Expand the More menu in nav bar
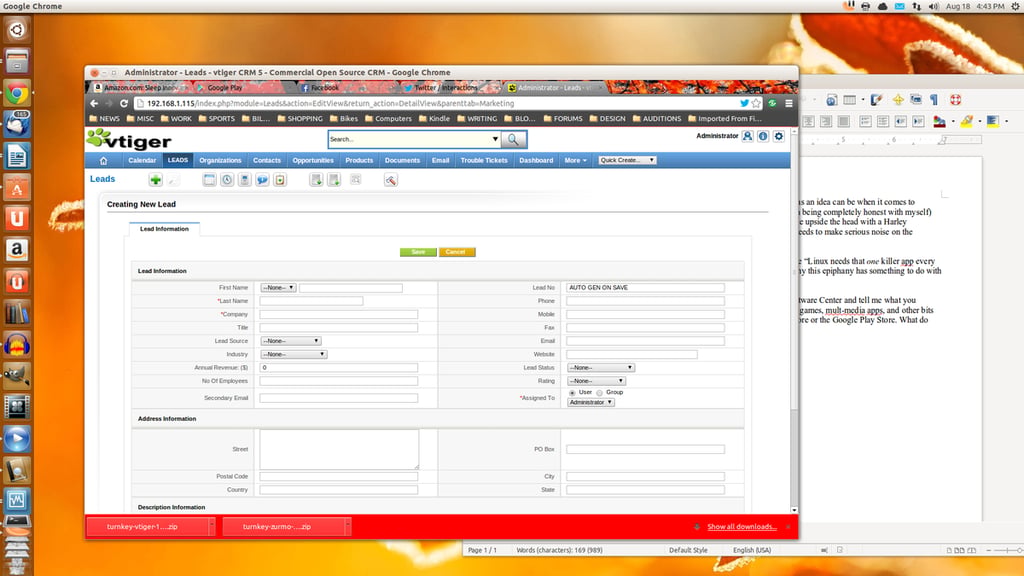Image resolution: width=1024 pixels, height=576 pixels. (x=575, y=160)
